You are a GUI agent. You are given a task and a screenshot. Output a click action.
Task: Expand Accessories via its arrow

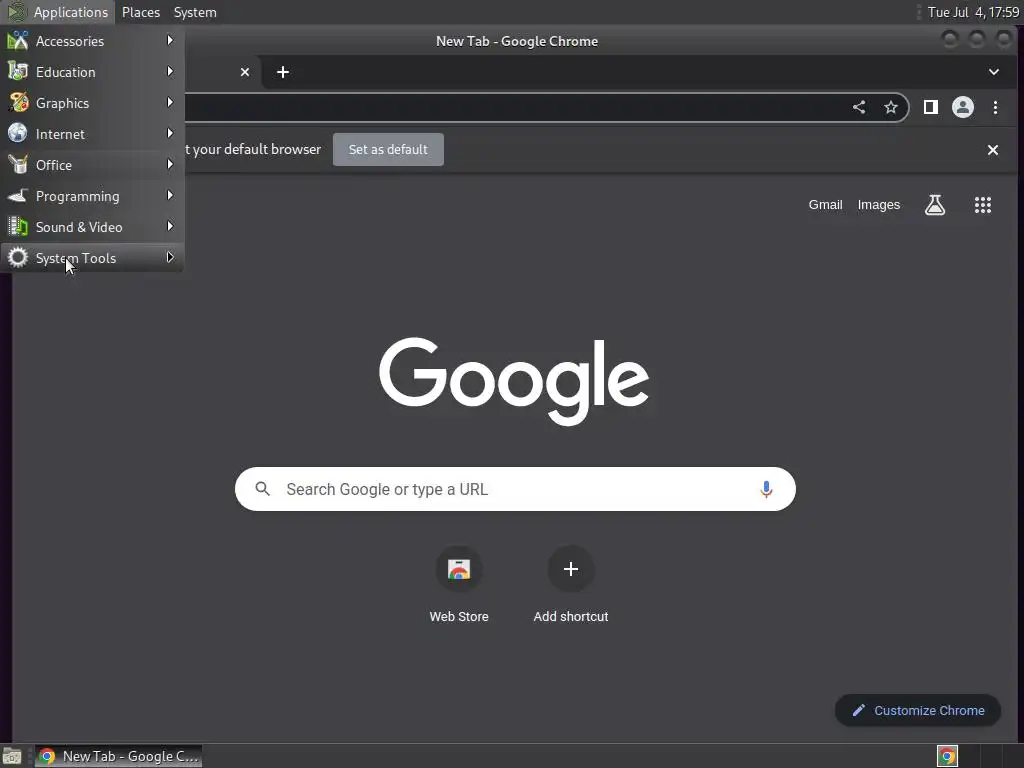point(170,40)
